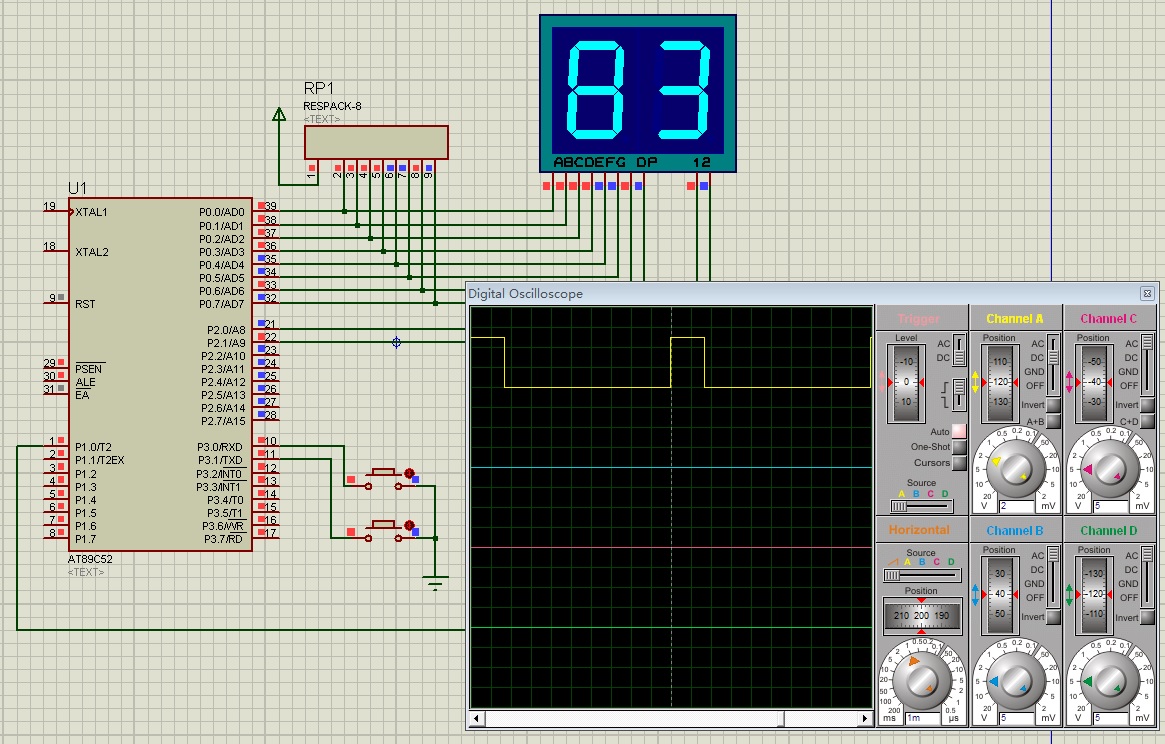Viewport: 1165px width, 744px height.
Task: Toggle Channel B Invert button
Action: (1053, 617)
